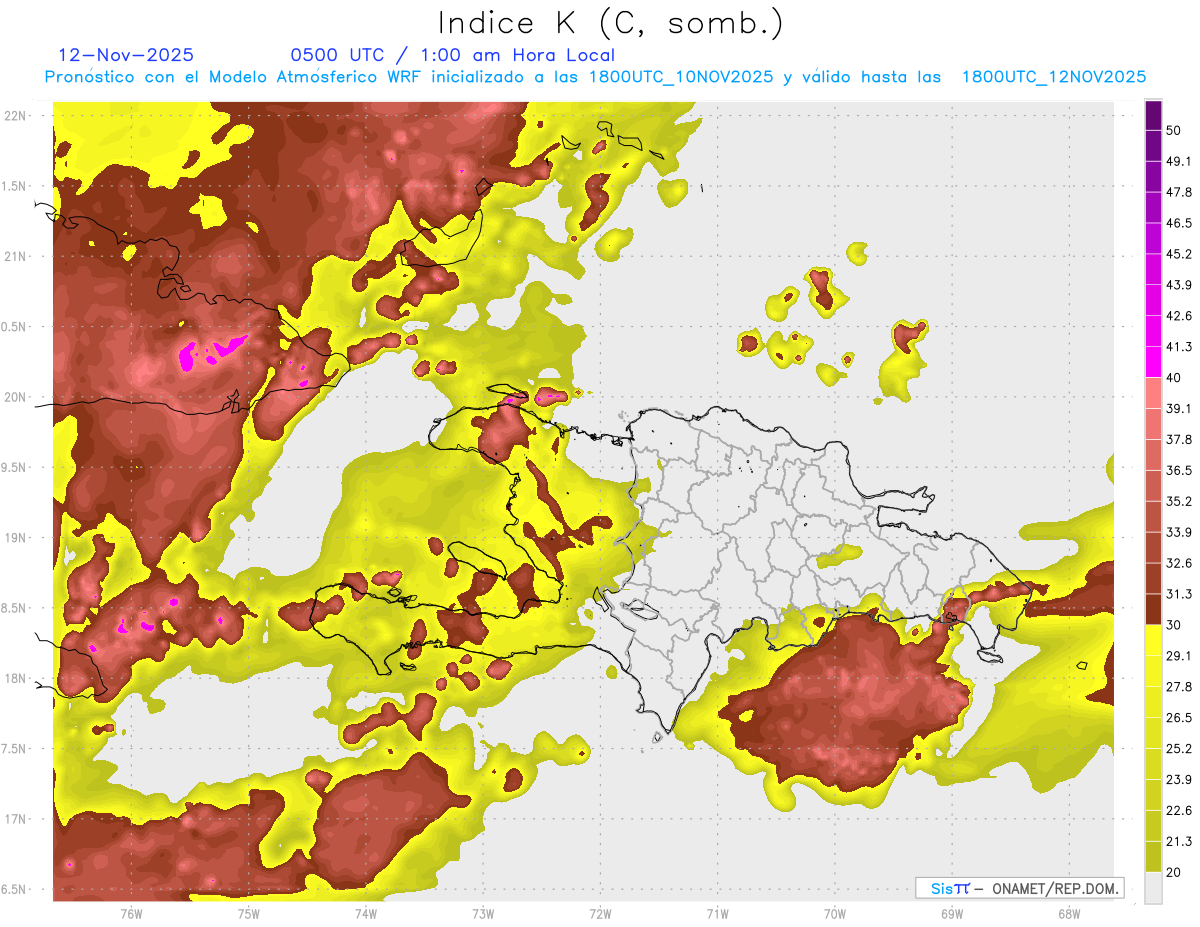This screenshot has height=927, width=1200.
Task: Click the longitude axis label "76W"
Action: [131, 914]
